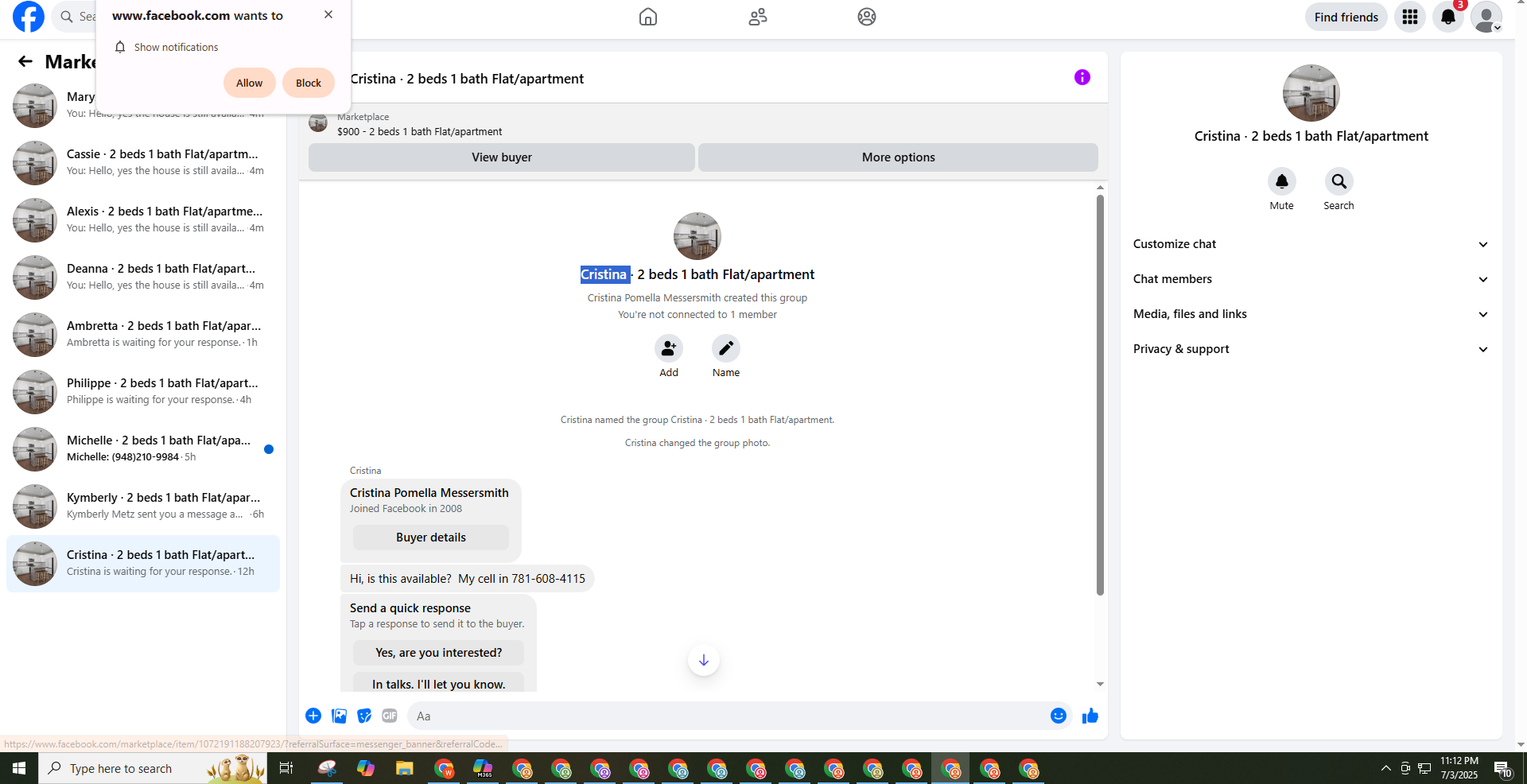The image size is (1527, 784).
Task: Send quick reply 'In talks. I'll let you know.'
Action: pyautogui.click(x=439, y=684)
